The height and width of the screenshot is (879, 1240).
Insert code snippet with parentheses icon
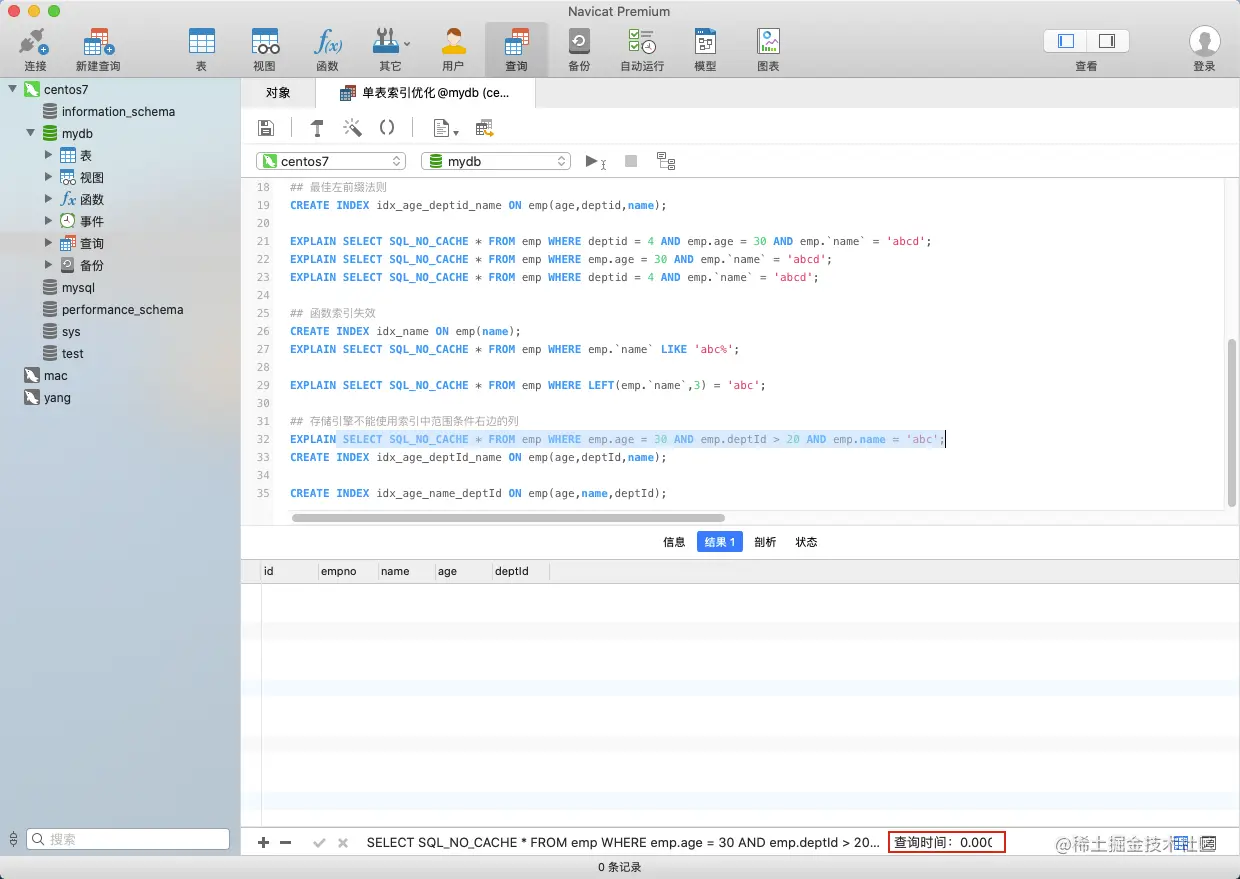coord(387,128)
